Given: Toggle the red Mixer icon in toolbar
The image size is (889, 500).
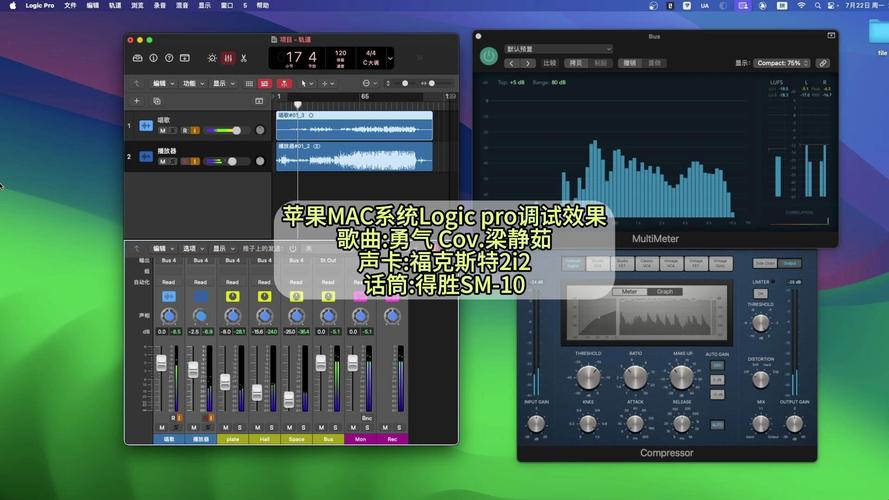Looking at the screenshot, I should coord(228,58).
